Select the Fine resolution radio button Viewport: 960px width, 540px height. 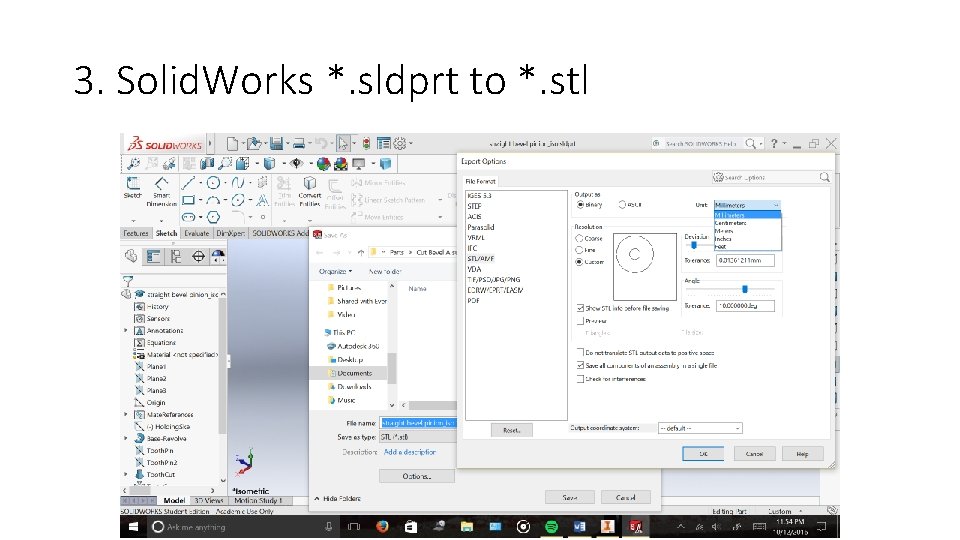(579, 250)
